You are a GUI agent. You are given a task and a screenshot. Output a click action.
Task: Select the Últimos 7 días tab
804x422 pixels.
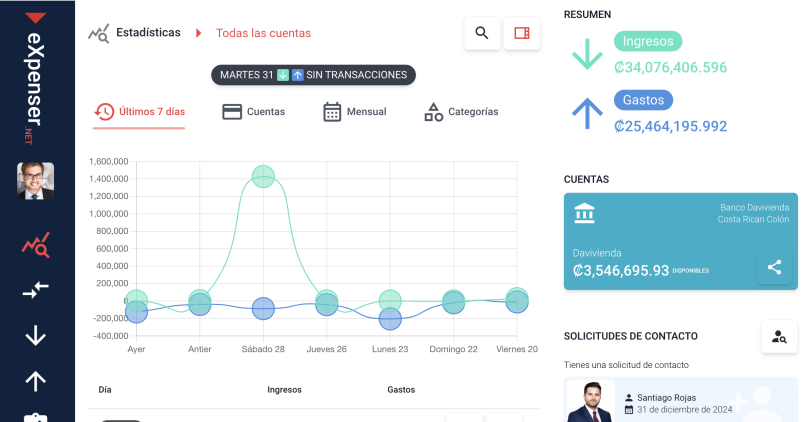coord(140,112)
